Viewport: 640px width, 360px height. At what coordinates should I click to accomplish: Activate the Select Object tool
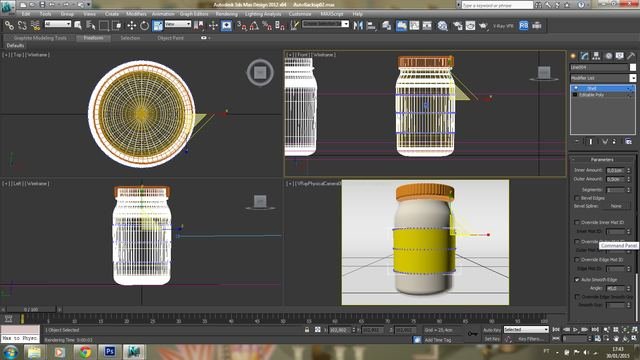coord(78,26)
